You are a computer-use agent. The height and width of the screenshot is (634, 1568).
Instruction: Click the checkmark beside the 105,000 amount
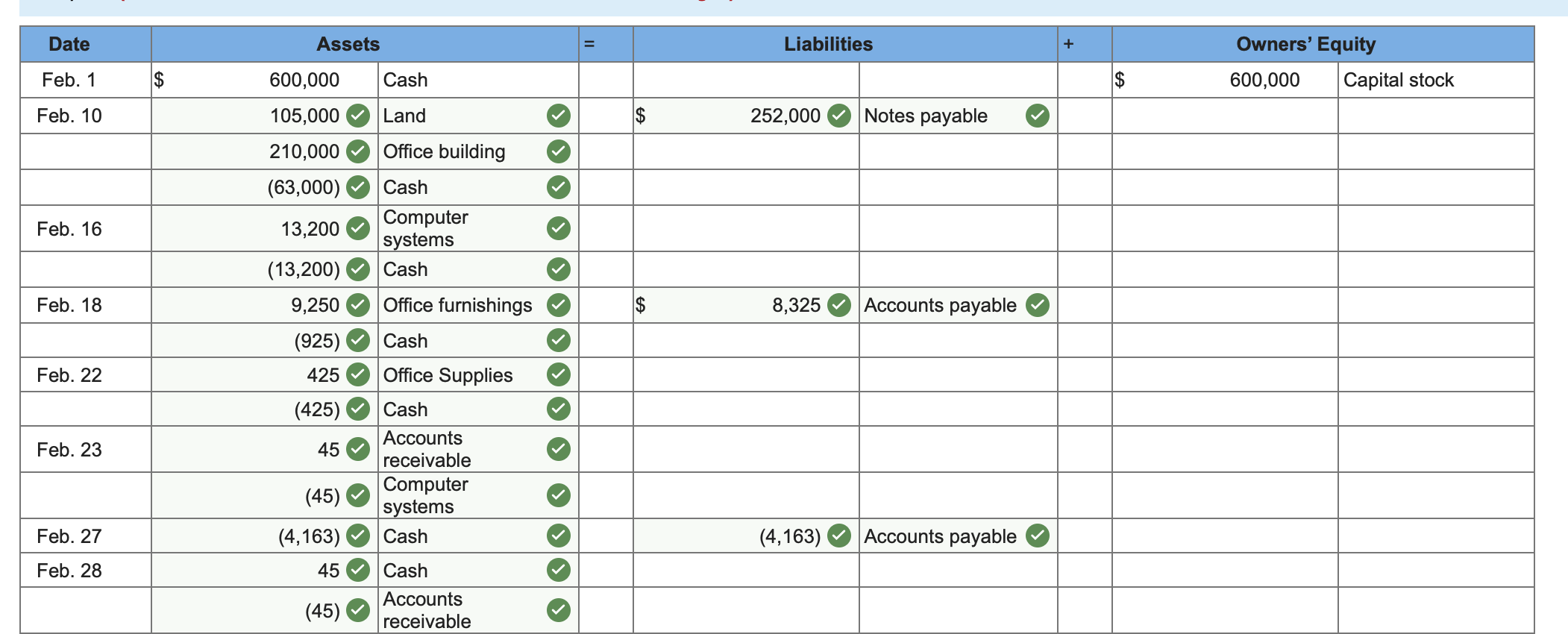click(x=359, y=116)
